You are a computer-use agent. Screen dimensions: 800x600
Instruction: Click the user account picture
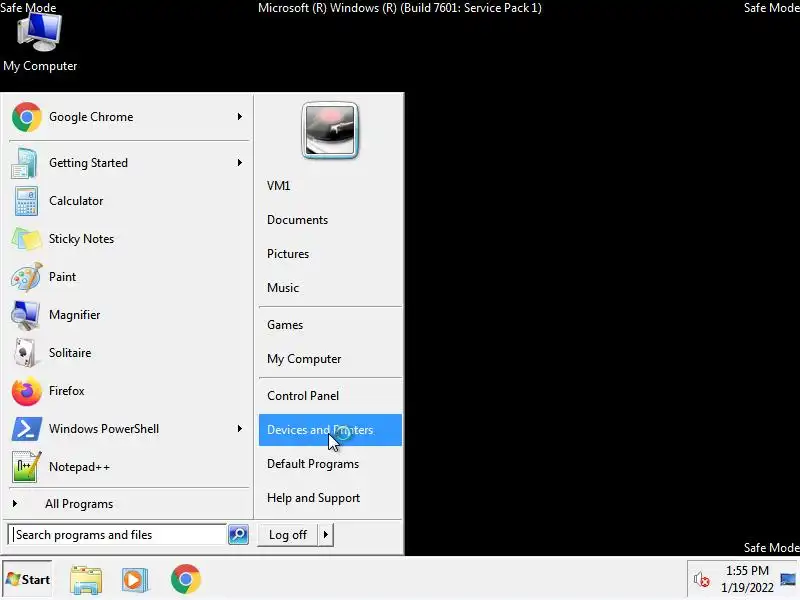330,131
